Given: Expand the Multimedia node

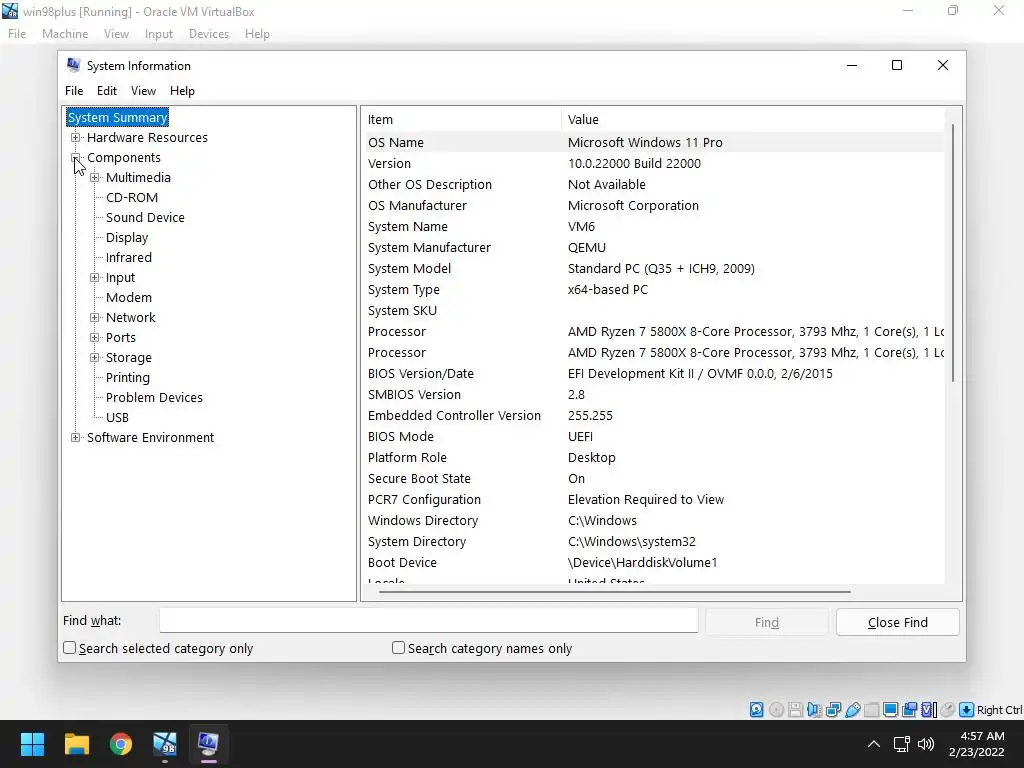Looking at the screenshot, I should coord(95,178).
